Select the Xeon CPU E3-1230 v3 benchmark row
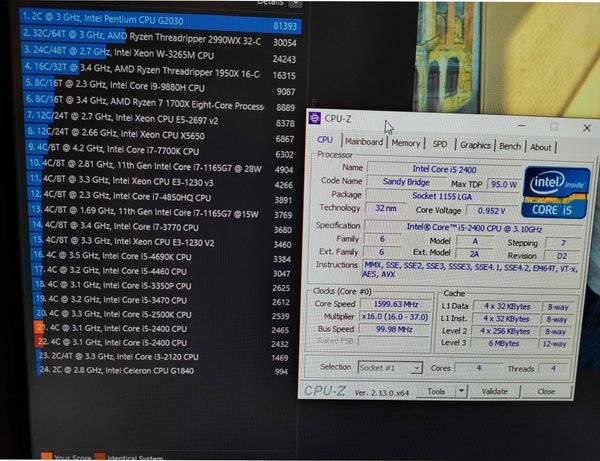 pyautogui.click(x=161, y=181)
